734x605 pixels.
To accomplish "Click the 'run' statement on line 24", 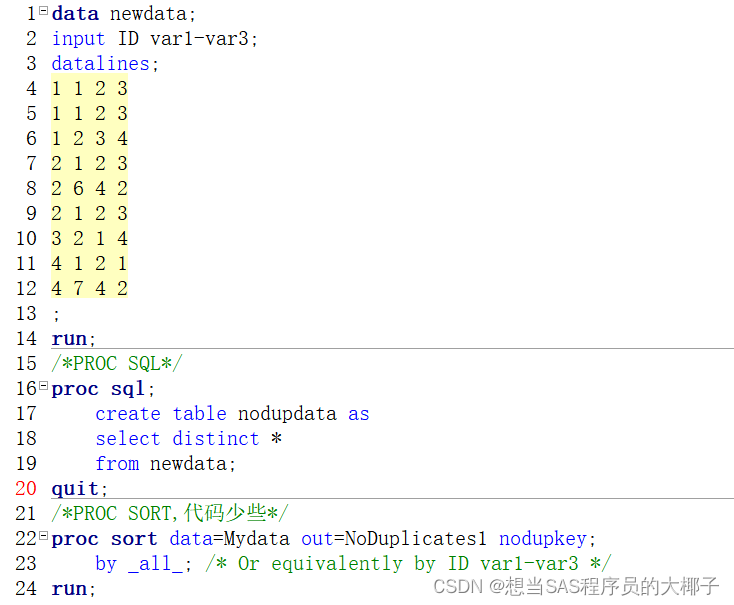I will pyautogui.click(x=73, y=589).
